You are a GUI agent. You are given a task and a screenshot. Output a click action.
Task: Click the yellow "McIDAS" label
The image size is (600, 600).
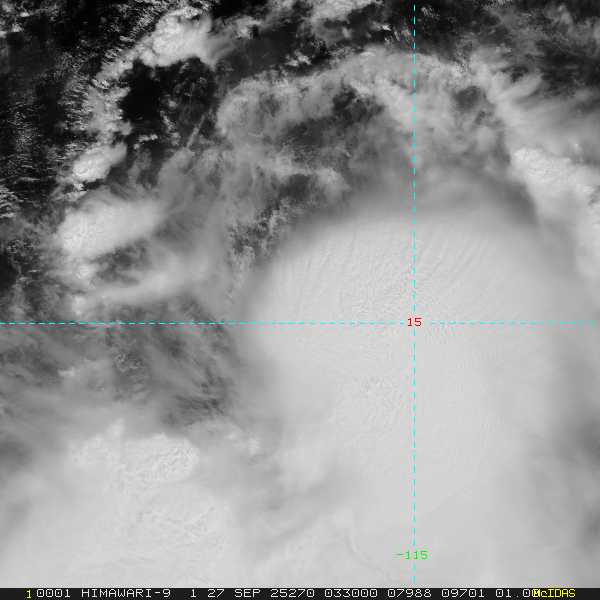click(x=554, y=593)
